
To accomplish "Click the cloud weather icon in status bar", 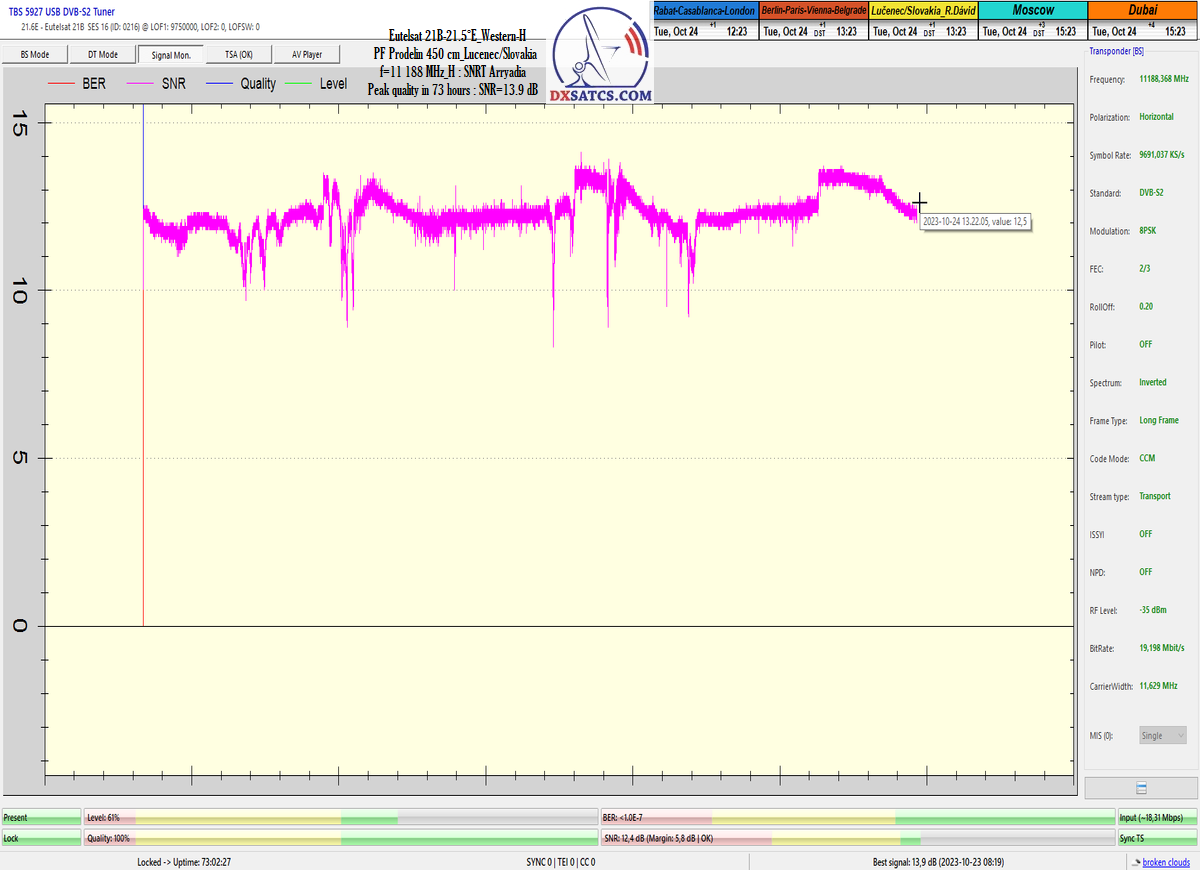I will click(1135, 862).
